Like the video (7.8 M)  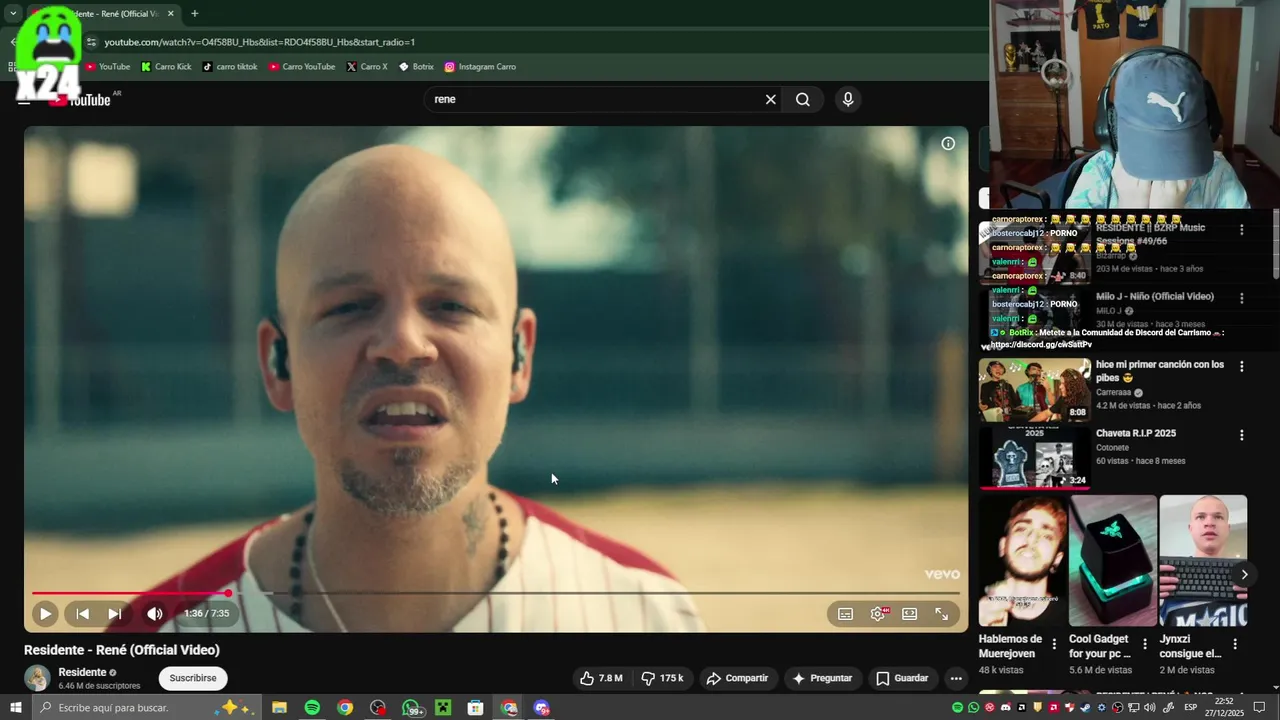coord(601,678)
